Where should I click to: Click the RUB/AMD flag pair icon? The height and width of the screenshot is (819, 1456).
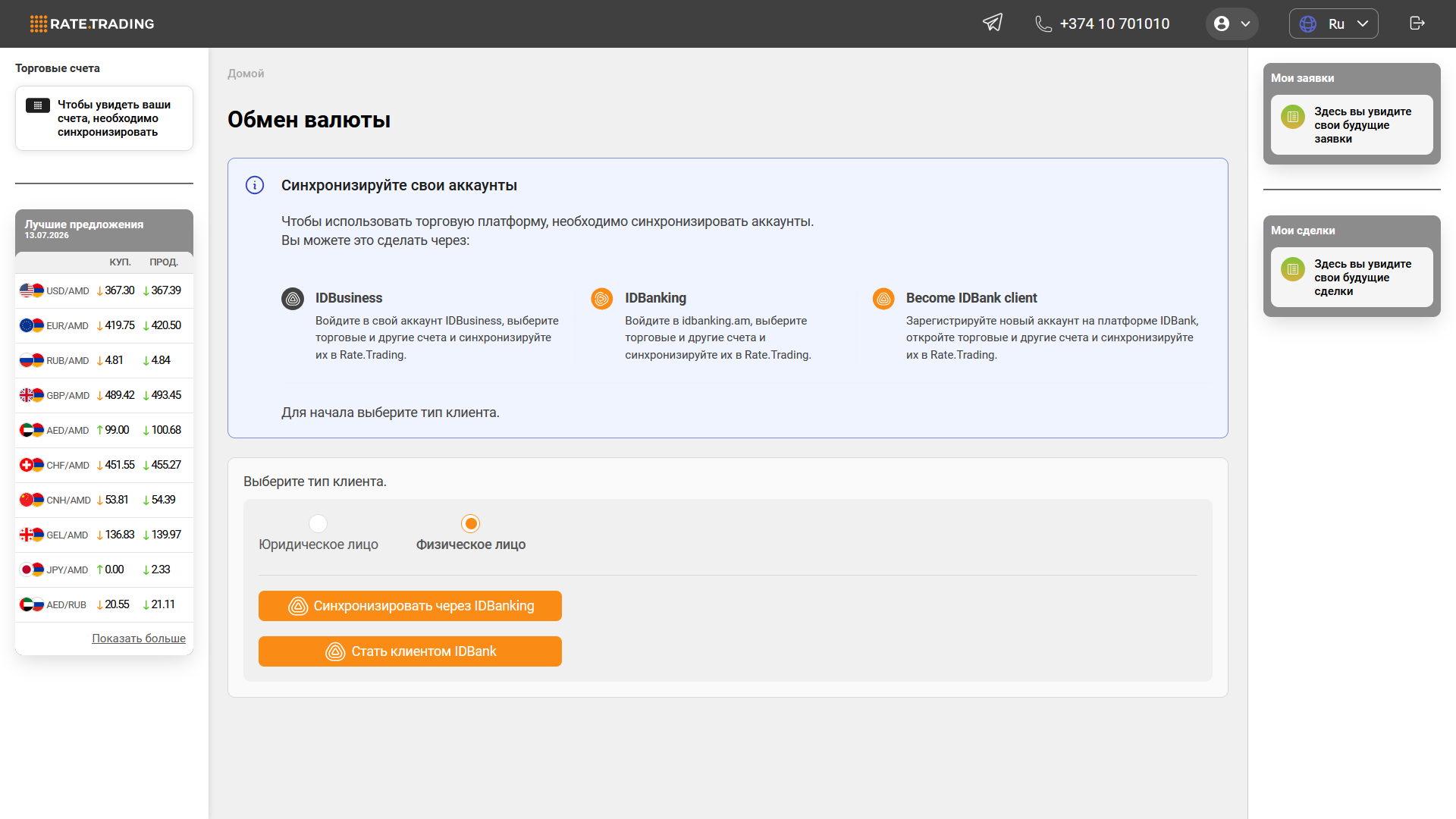click(32, 360)
